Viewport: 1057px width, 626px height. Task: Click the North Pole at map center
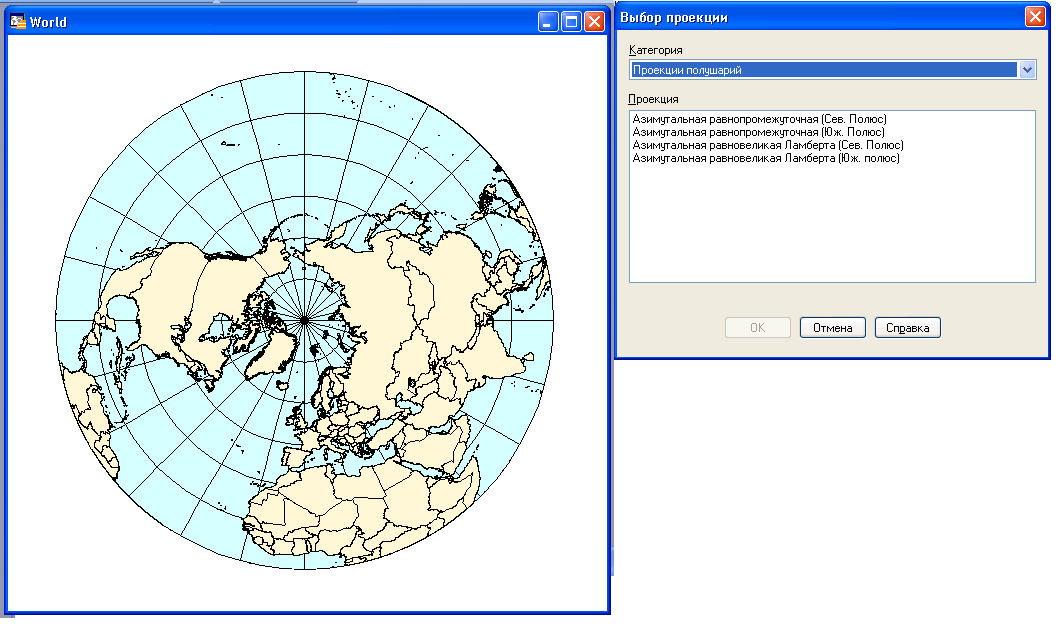pyautogui.click(x=303, y=319)
